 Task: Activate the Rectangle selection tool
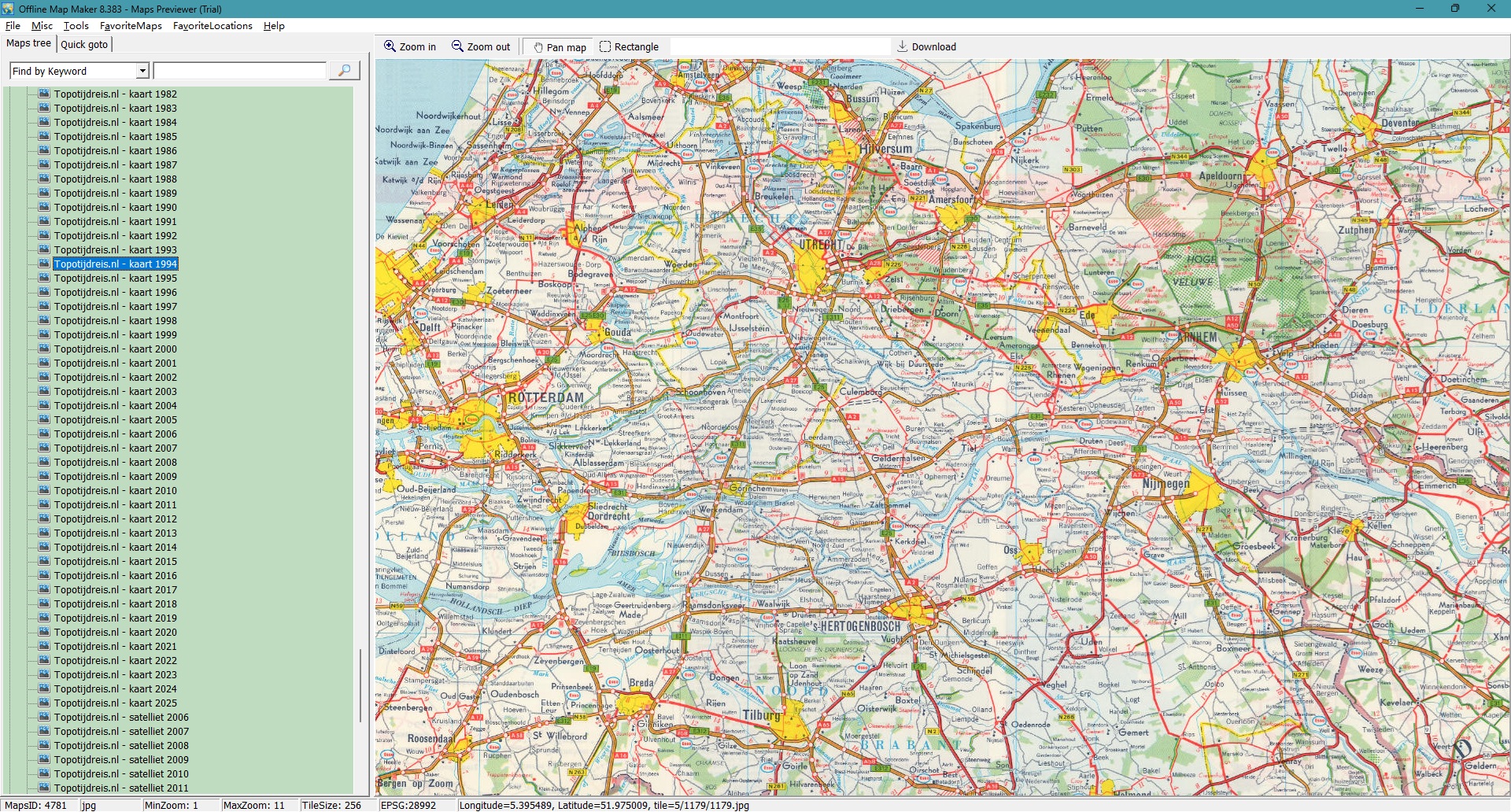coord(605,46)
